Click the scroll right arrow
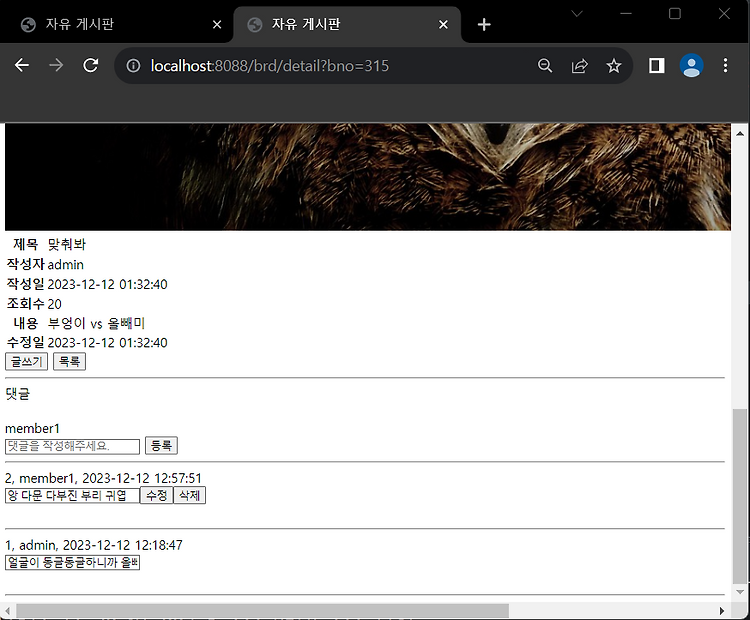Screen dimensions: 750x620 click(x=722, y=611)
